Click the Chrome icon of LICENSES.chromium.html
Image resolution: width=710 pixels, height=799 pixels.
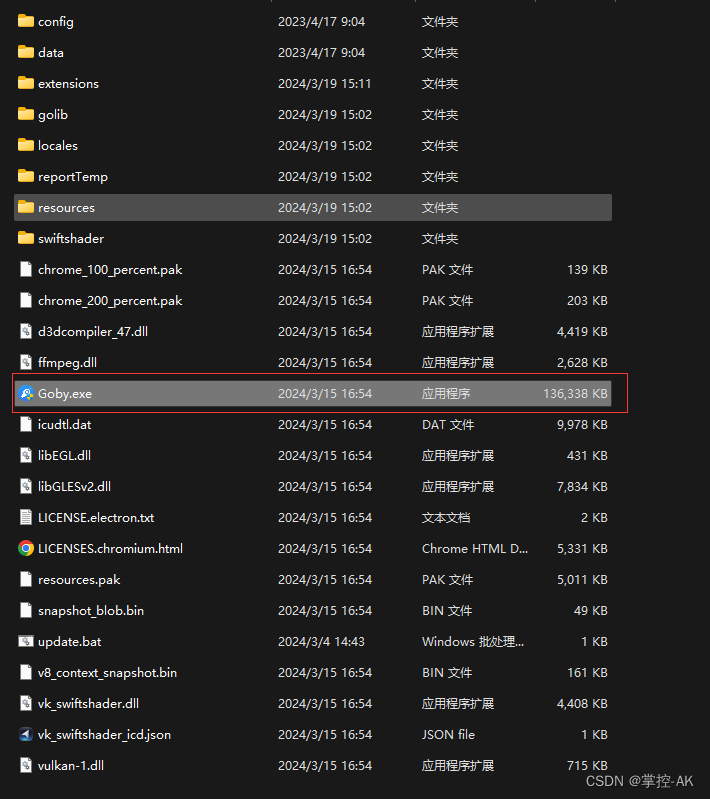(26, 548)
